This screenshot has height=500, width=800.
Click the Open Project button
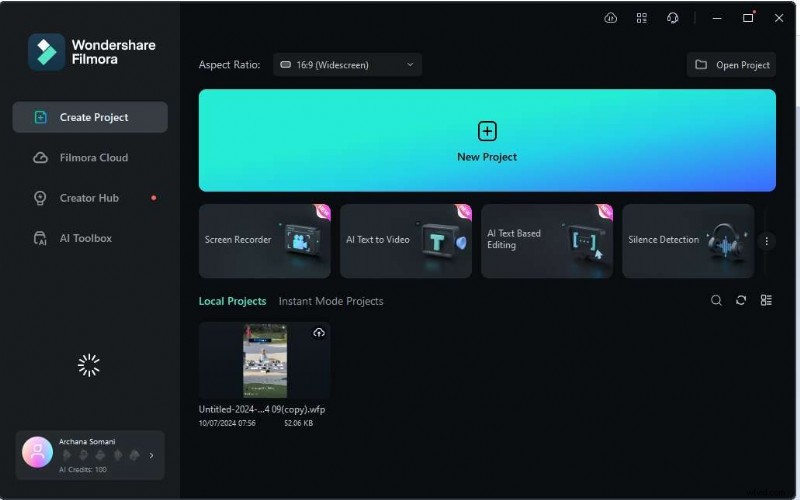(731, 65)
